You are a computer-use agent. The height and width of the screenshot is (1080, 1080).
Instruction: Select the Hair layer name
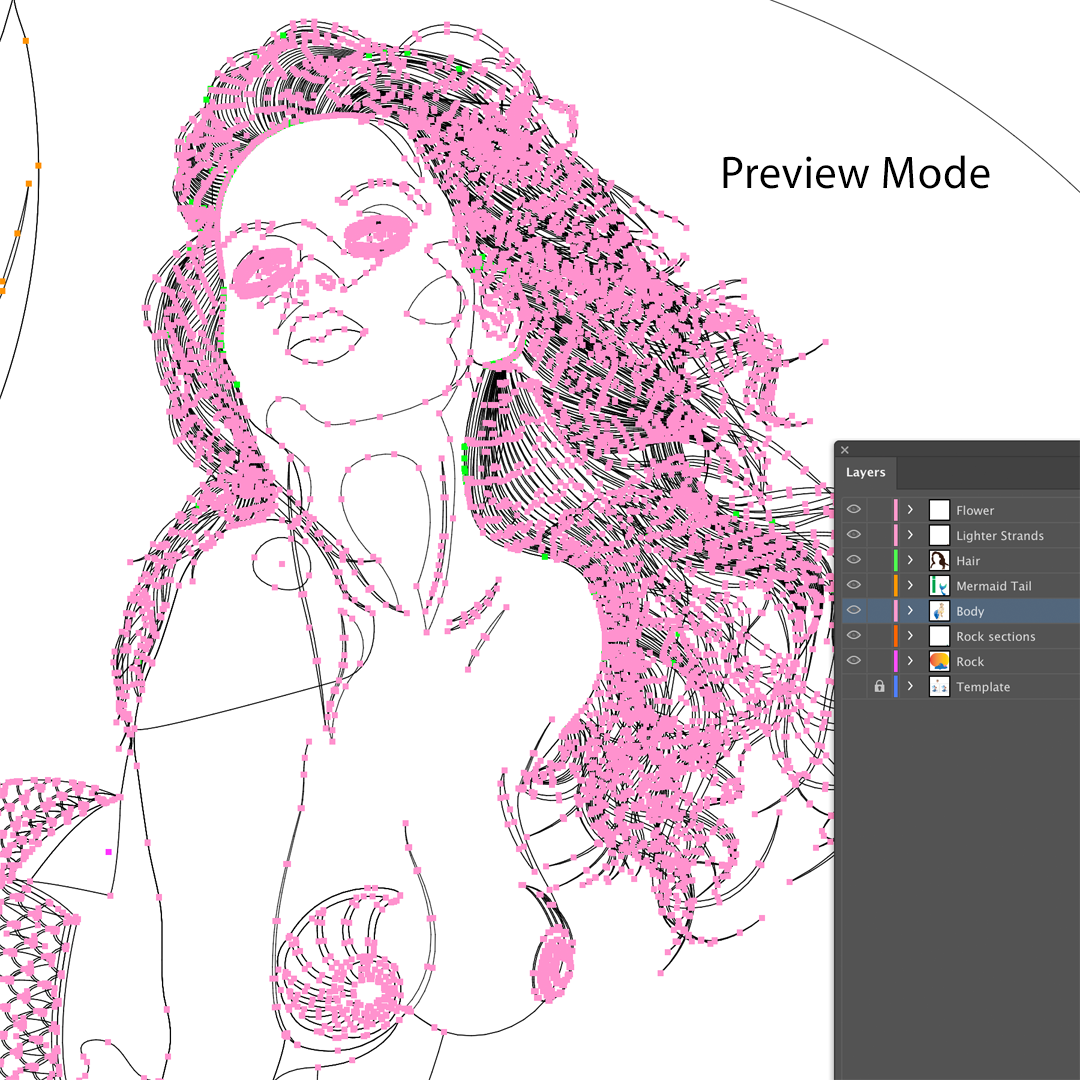click(968, 561)
